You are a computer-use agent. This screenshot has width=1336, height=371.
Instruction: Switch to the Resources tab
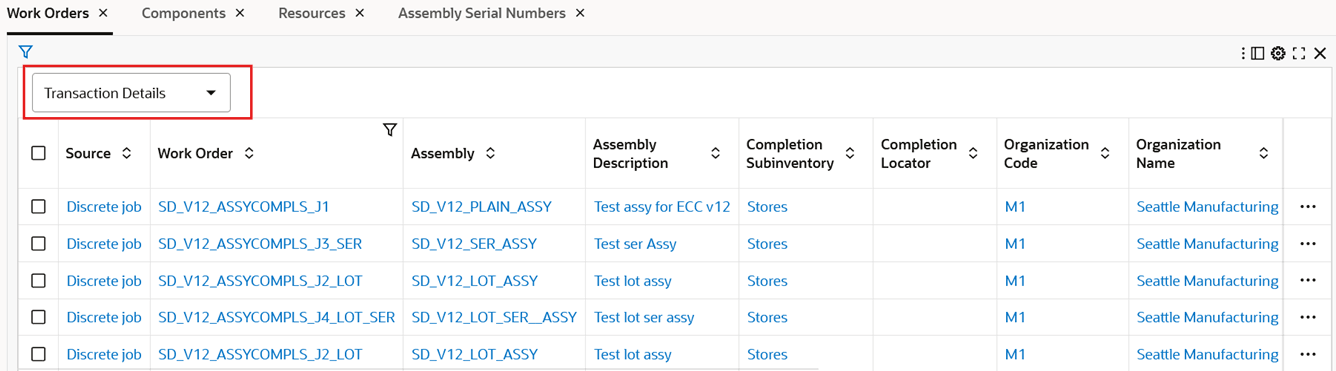pos(312,13)
